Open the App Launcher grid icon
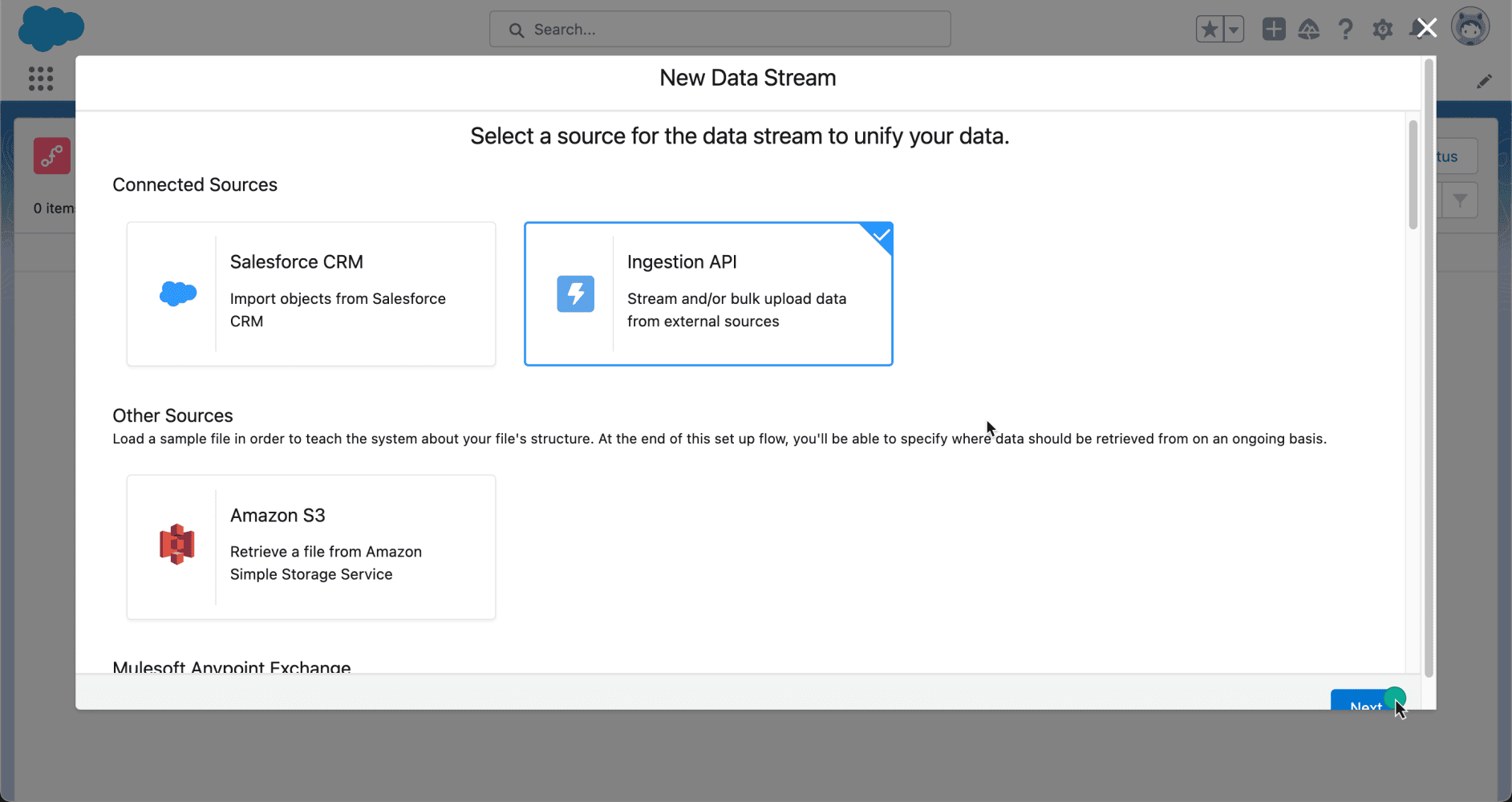The height and width of the screenshot is (802, 1512). coord(41,79)
